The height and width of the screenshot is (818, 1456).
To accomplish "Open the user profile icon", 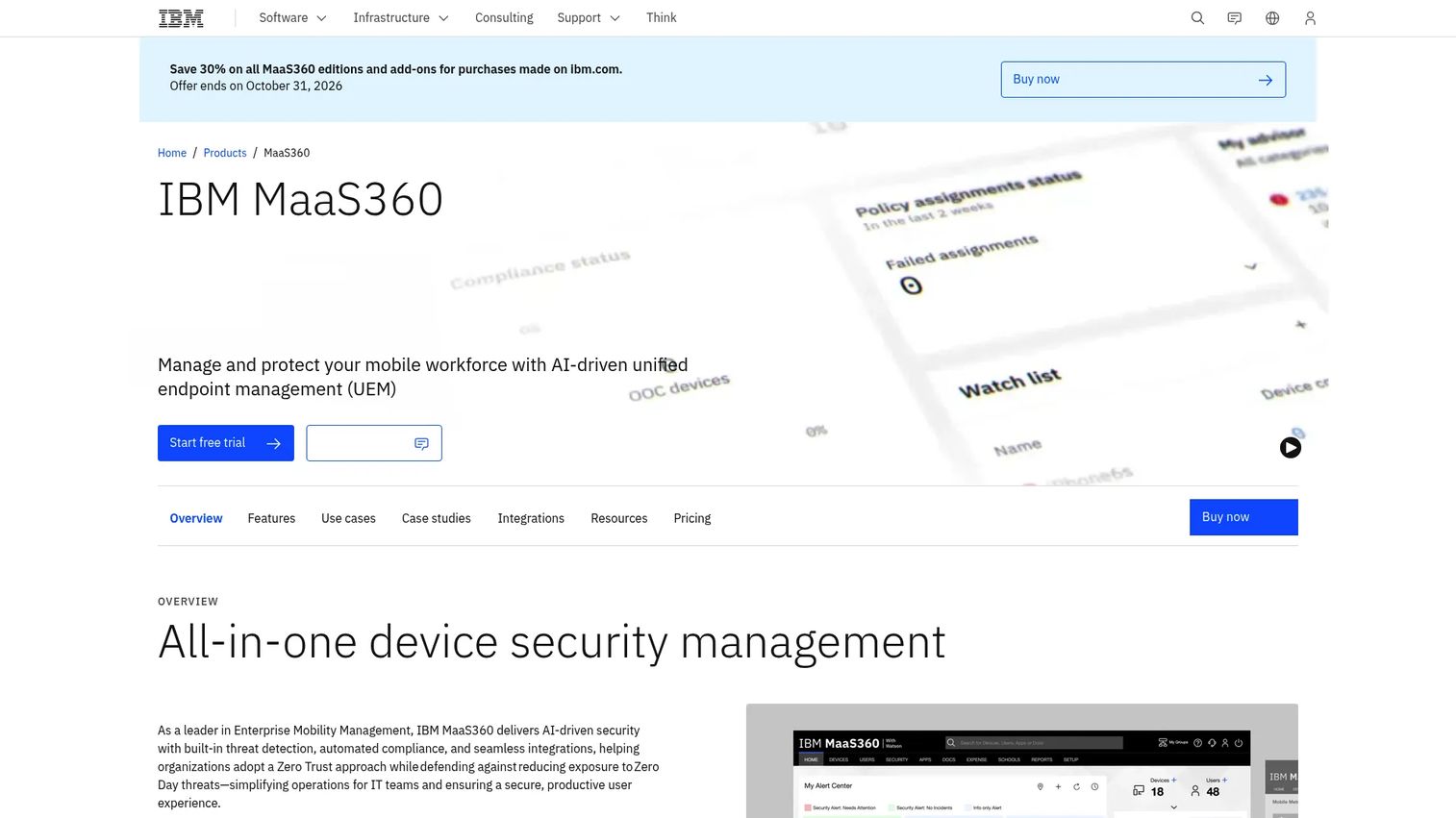I will 1310,18.
